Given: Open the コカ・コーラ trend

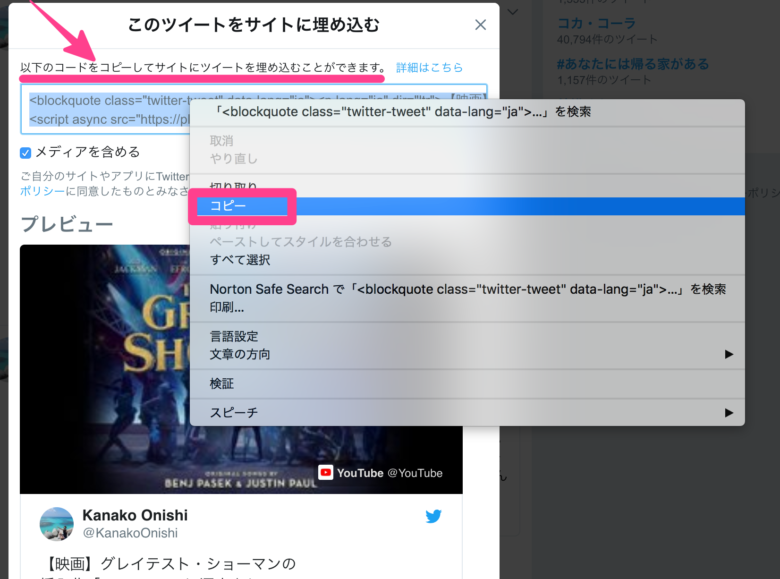Looking at the screenshot, I should click(x=596, y=23).
